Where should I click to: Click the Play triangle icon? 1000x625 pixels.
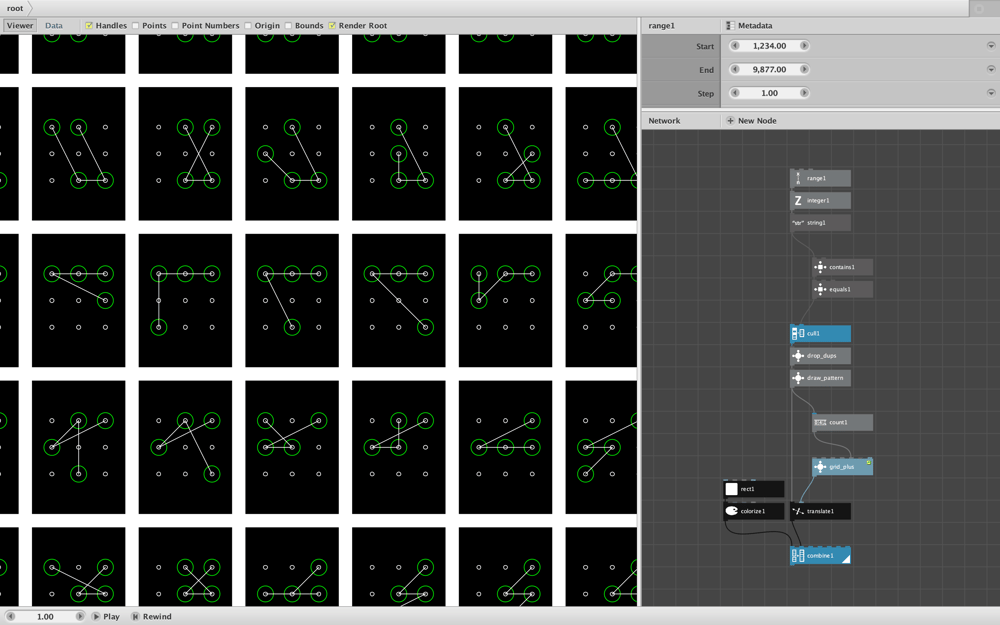[x=96, y=617]
